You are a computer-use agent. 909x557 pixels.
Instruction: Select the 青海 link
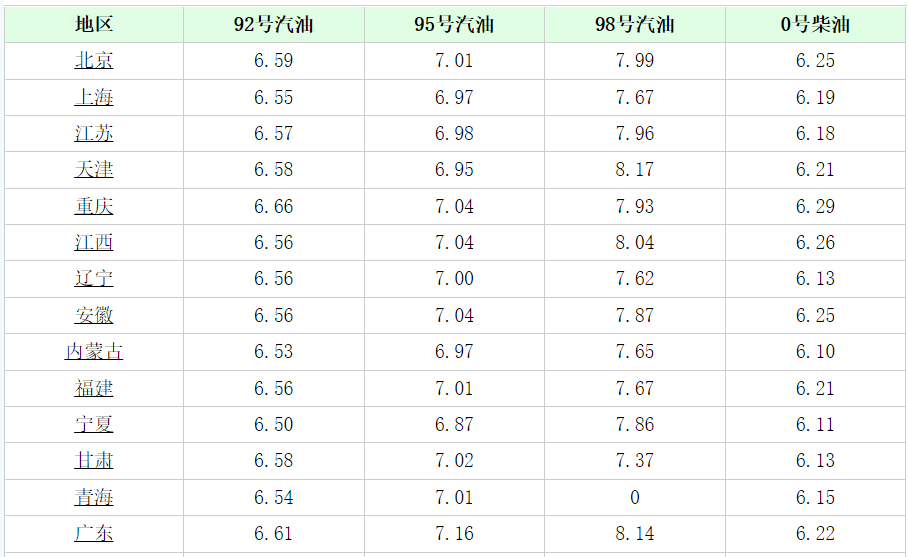(x=94, y=498)
